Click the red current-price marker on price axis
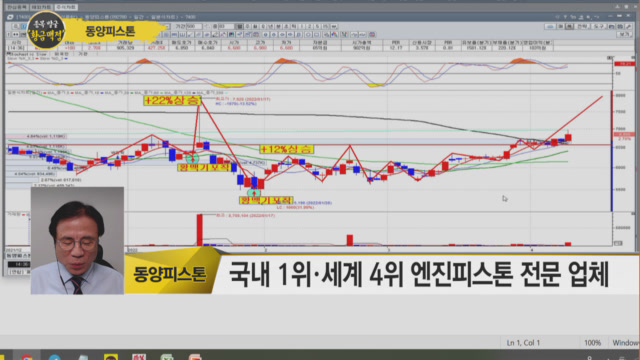This screenshot has width=640, height=360. point(624,134)
